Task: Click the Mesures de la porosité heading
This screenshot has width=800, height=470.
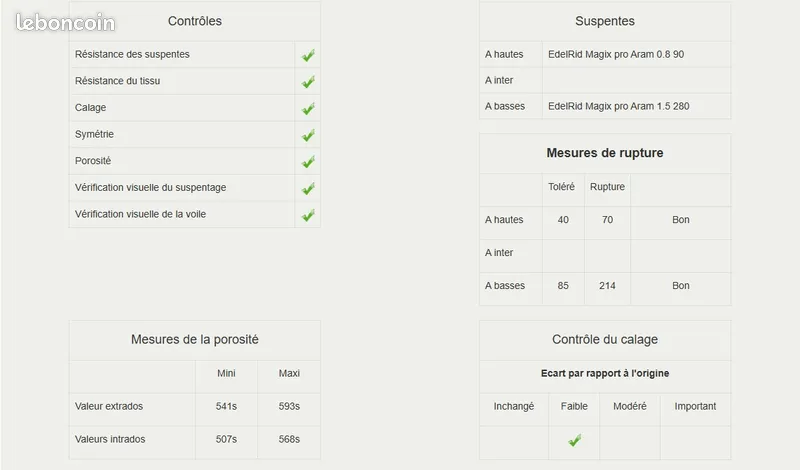Action: [x=195, y=339]
